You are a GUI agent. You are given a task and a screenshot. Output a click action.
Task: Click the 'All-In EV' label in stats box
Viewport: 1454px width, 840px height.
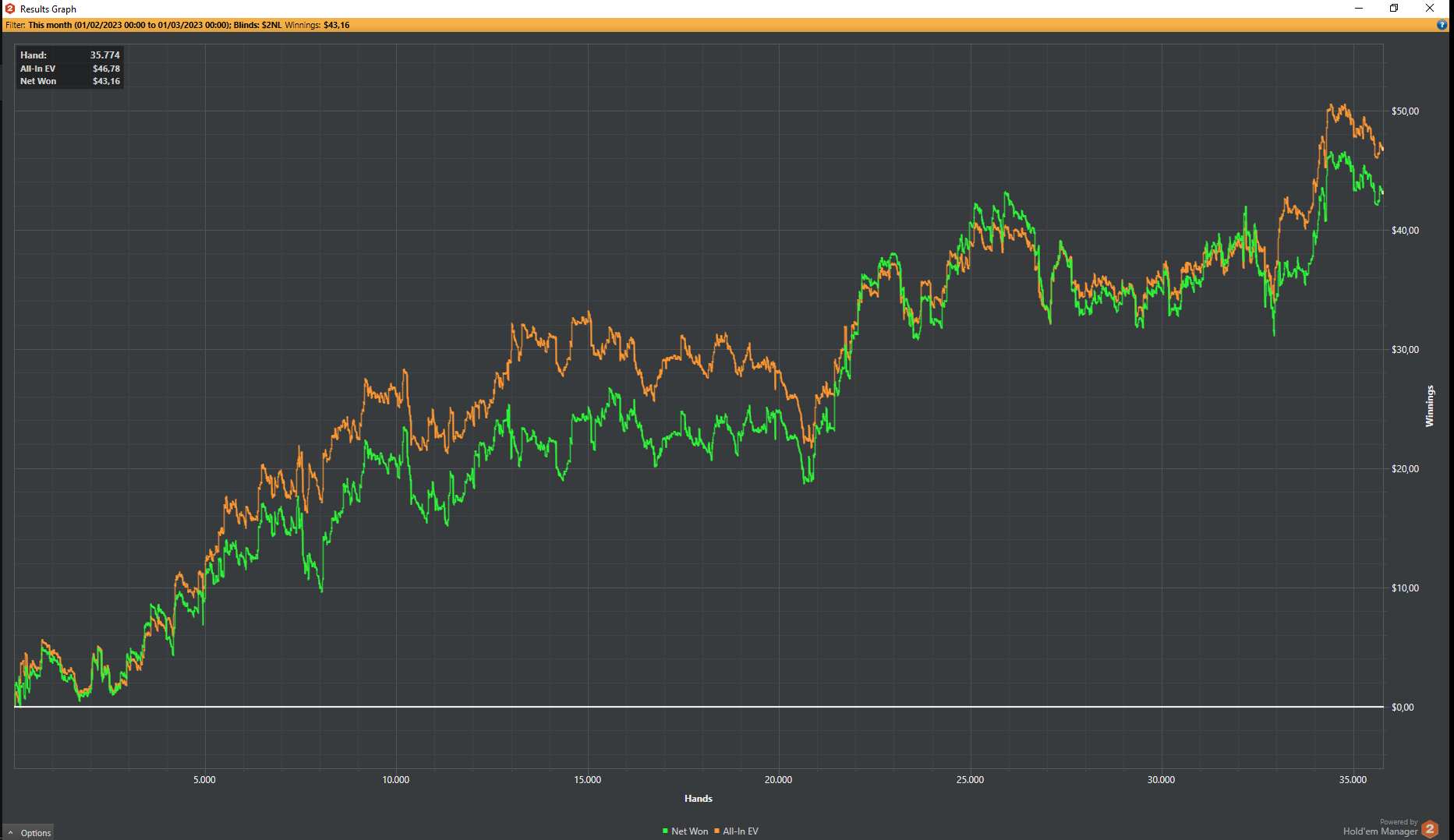(x=38, y=69)
